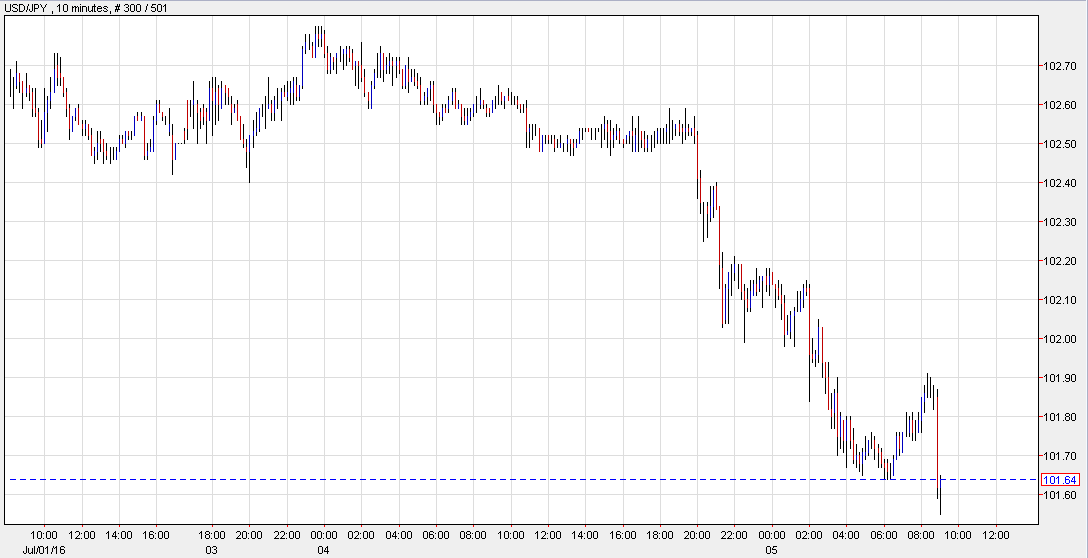Click the 101.70 price axis label

pyautogui.click(x=1060, y=456)
